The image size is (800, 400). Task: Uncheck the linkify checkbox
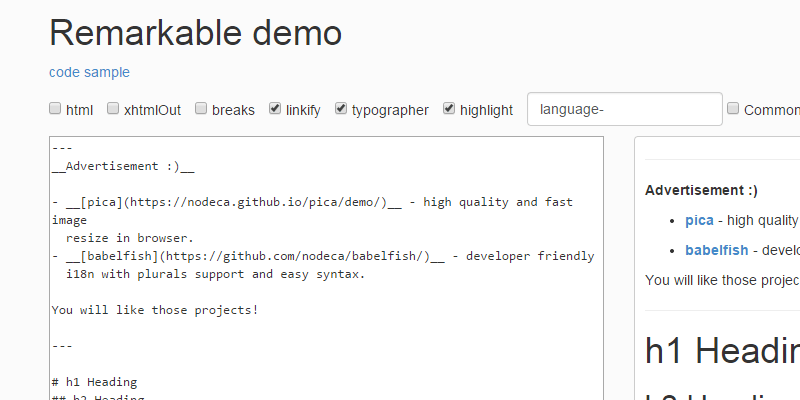[x=275, y=109]
